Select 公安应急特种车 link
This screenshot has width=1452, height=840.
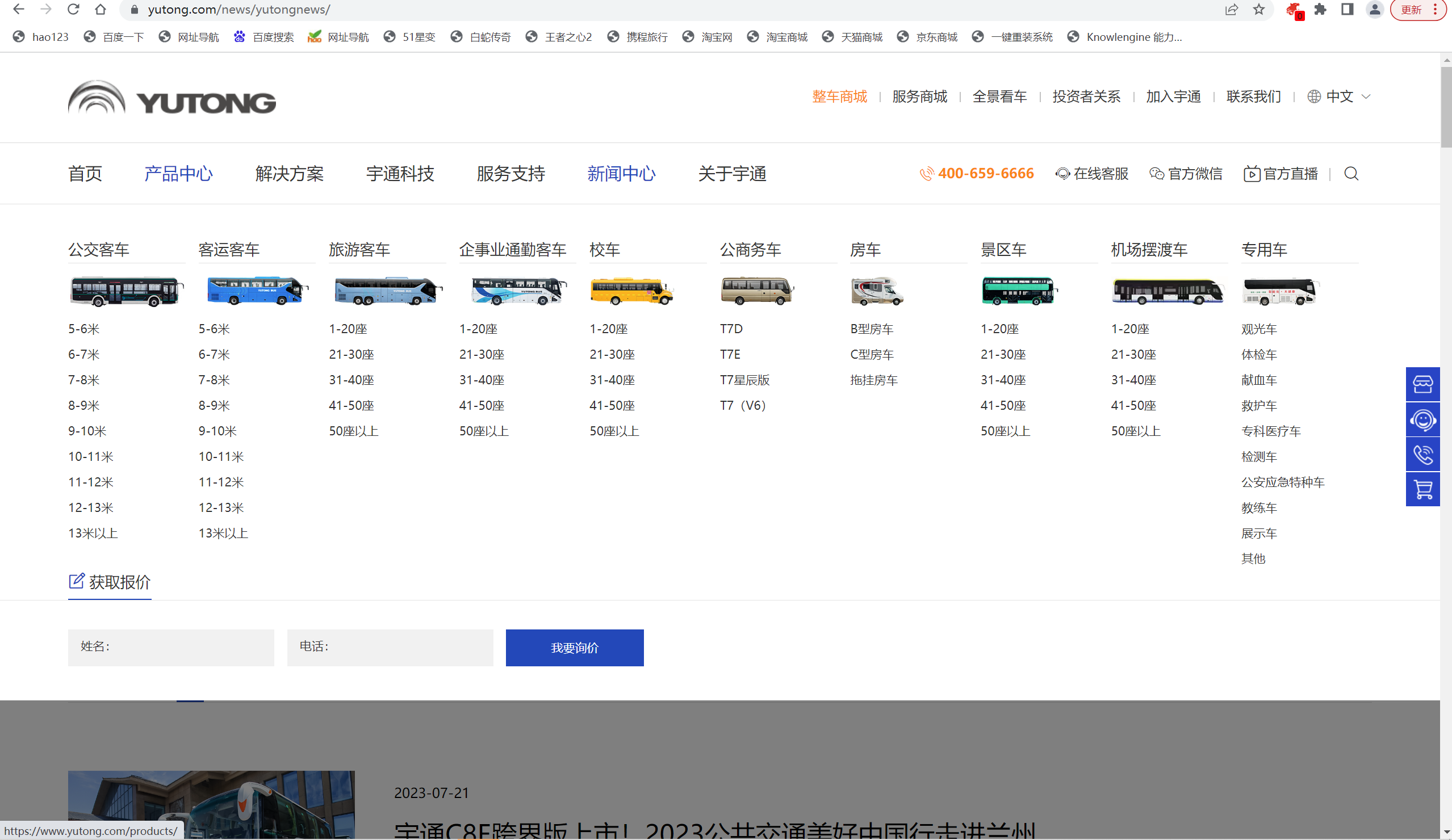click(x=1283, y=482)
